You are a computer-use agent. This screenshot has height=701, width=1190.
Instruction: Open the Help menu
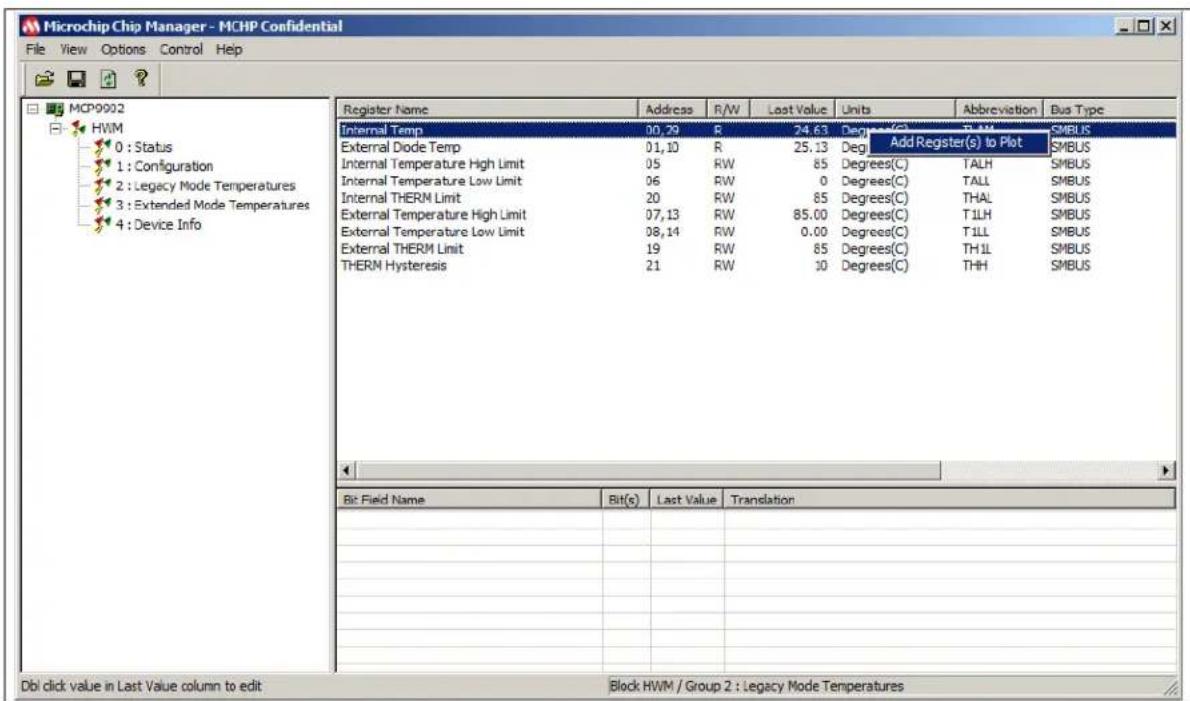pyautogui.click(x=228, y=49)
